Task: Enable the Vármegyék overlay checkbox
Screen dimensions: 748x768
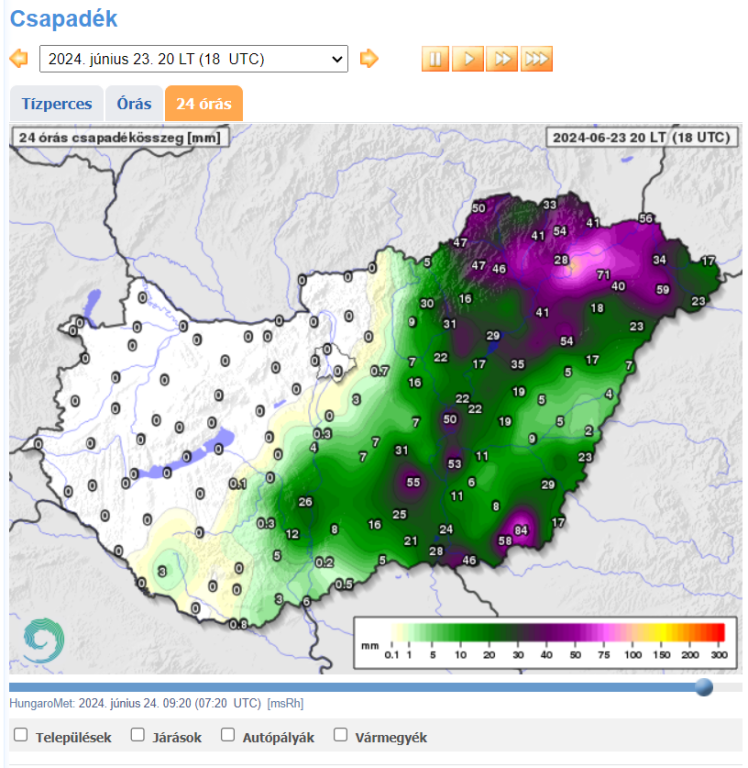Action: click(340, 736)
